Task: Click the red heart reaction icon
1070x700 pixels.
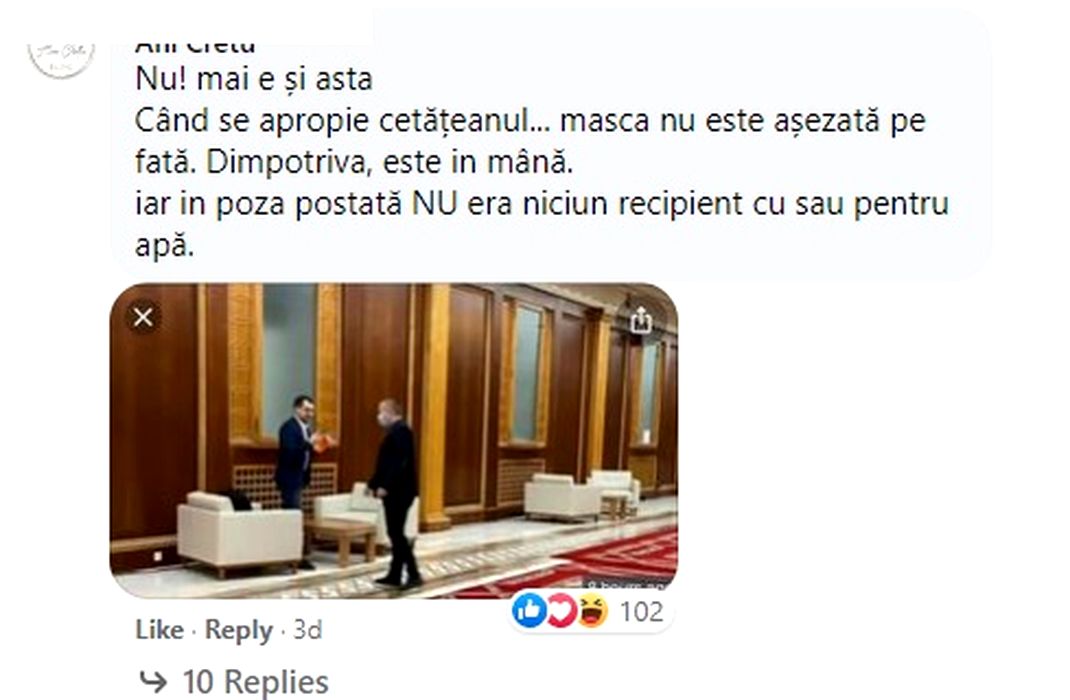Action: coord(561,610)
